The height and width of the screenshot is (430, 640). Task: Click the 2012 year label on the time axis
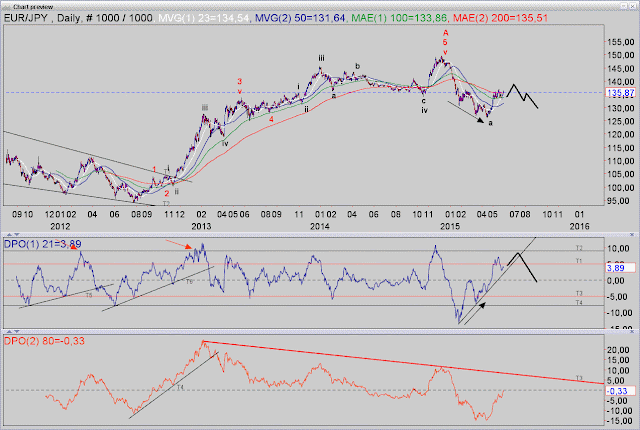coord(60,226)
